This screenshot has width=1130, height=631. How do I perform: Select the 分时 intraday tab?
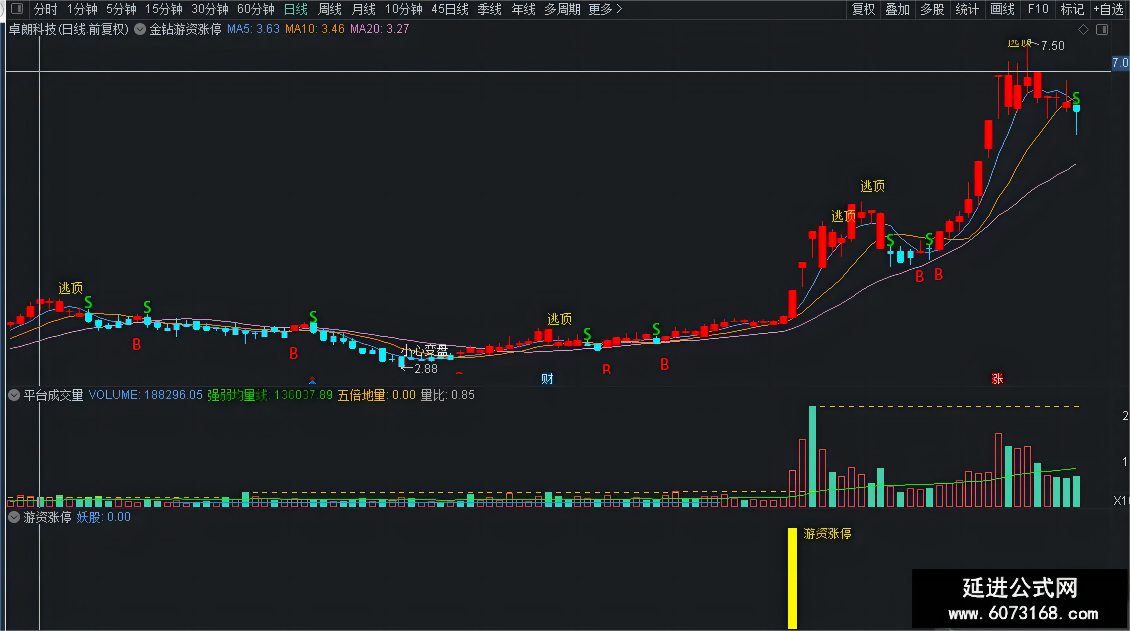[45, 9]
